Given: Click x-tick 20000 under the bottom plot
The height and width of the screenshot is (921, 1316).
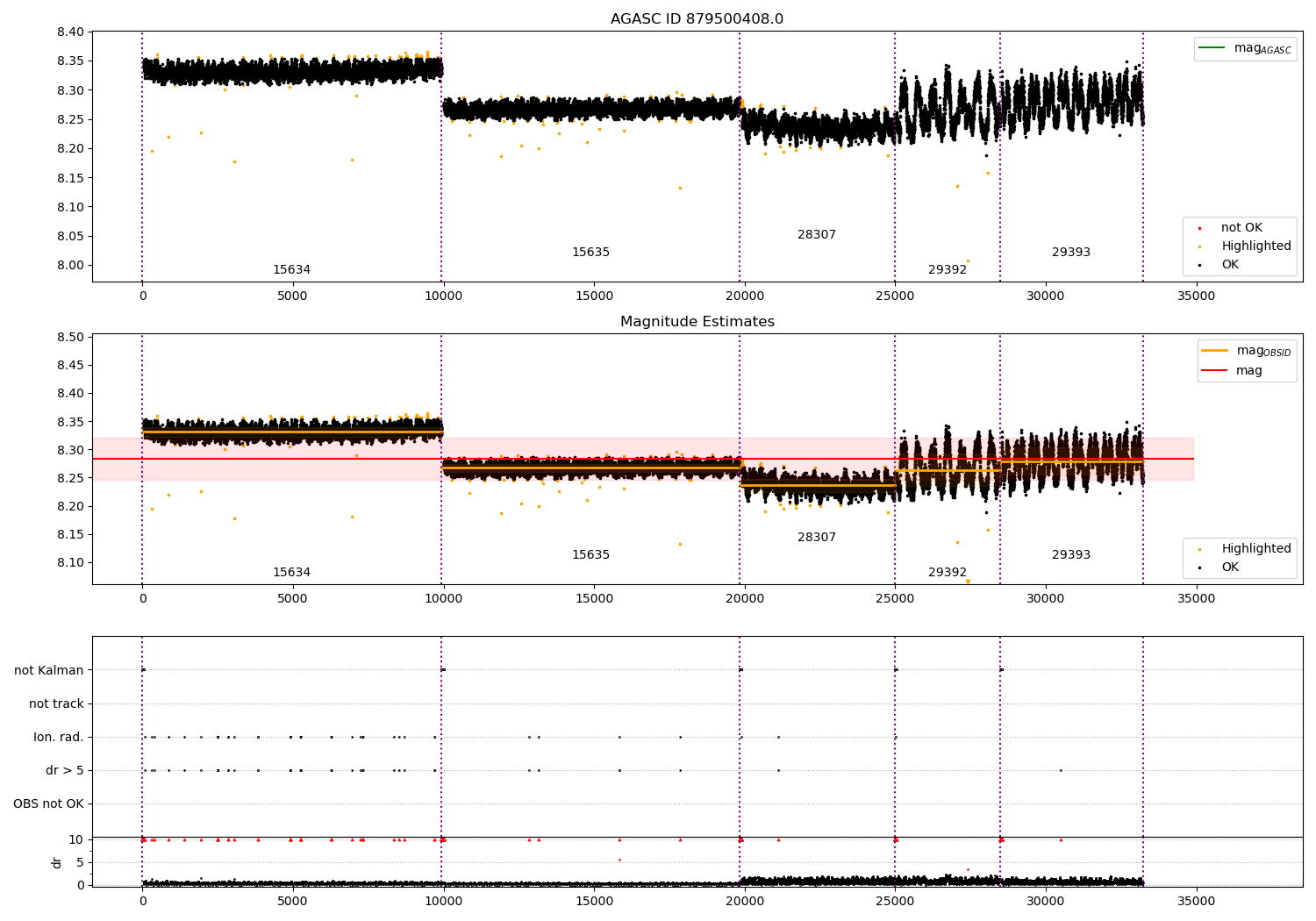Looking at the screenshot, I should (x=744, y=900).
